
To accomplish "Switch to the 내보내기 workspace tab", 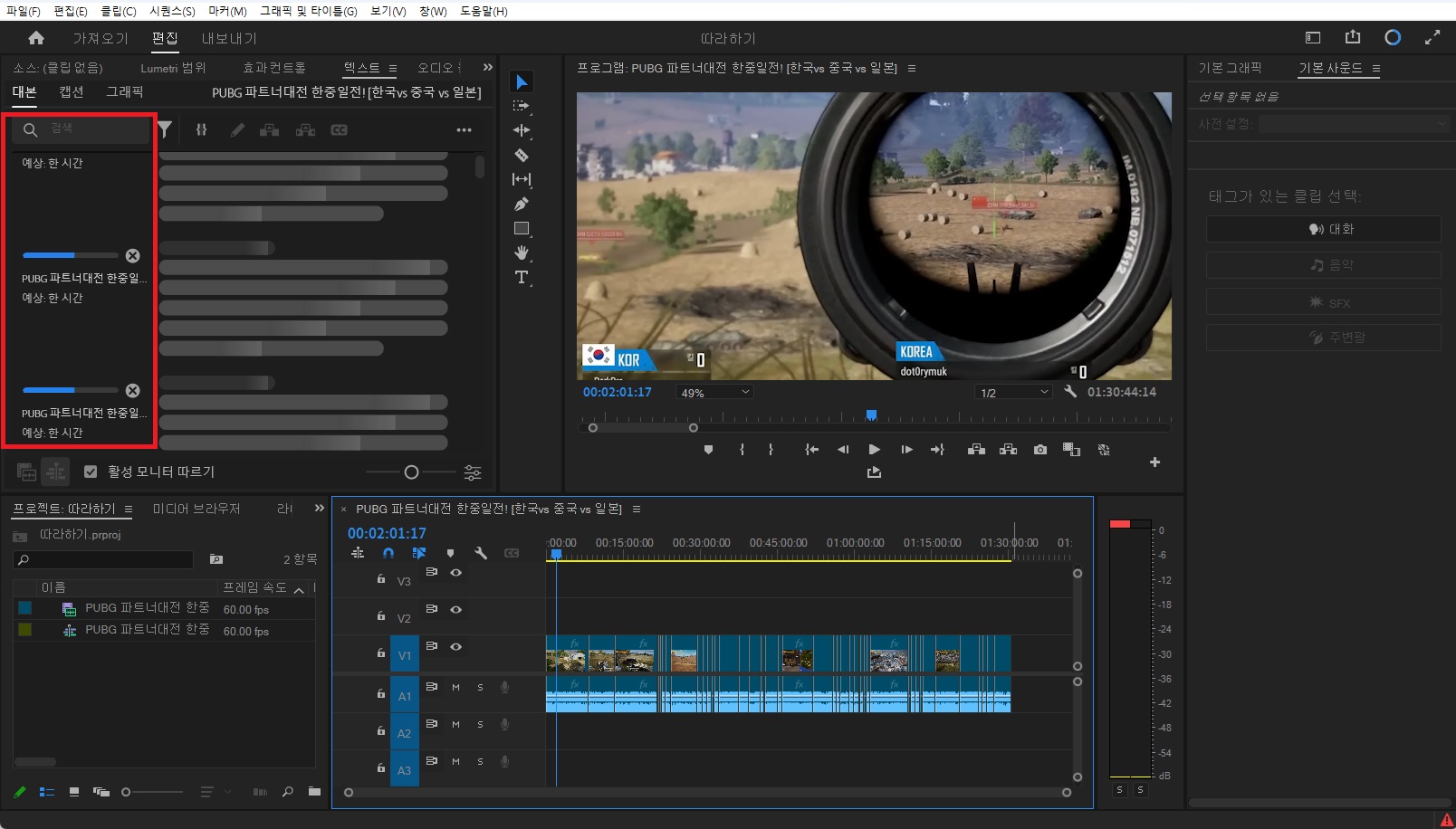I will 229,38.
